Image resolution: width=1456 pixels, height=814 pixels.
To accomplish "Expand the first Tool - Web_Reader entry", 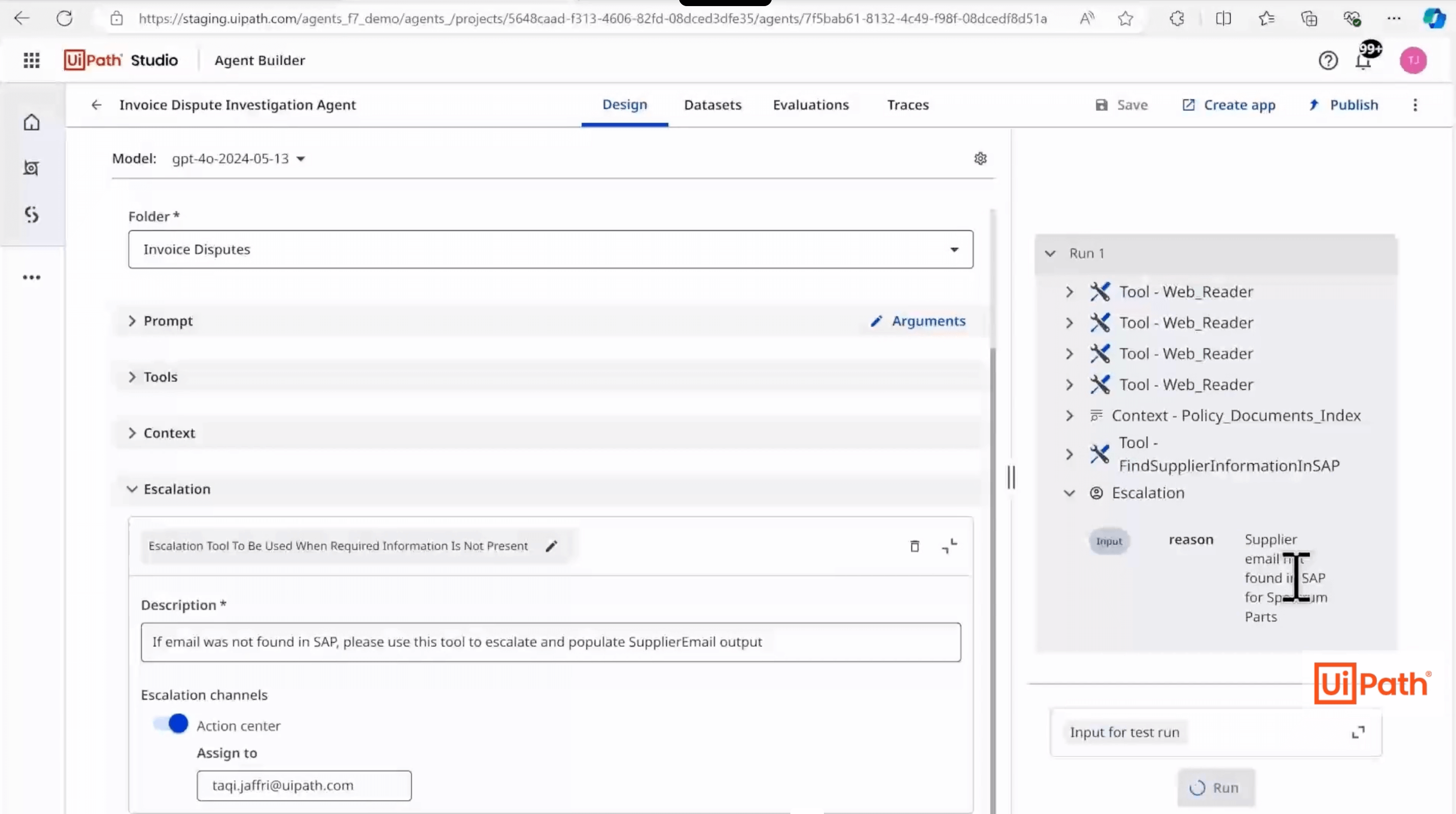I will (1069, 292).
